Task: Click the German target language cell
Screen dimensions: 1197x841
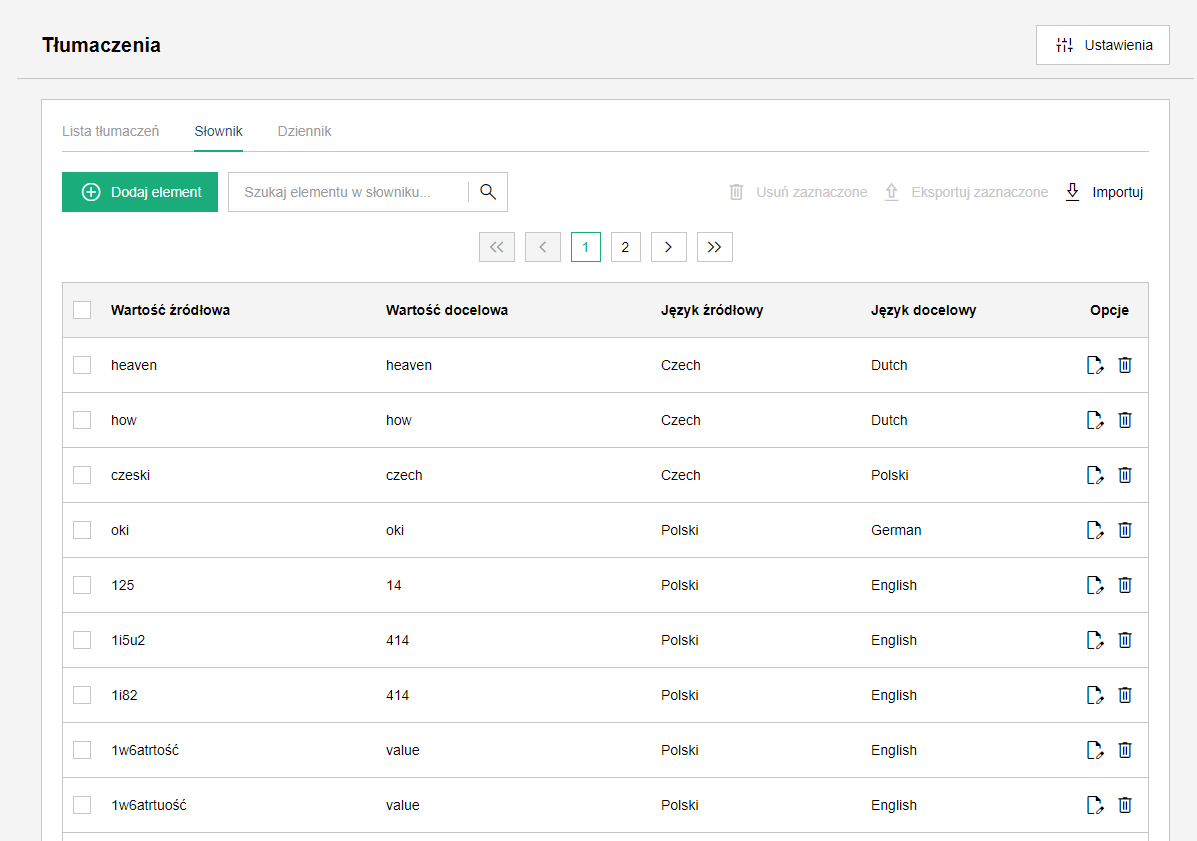Action: (896, 530)
